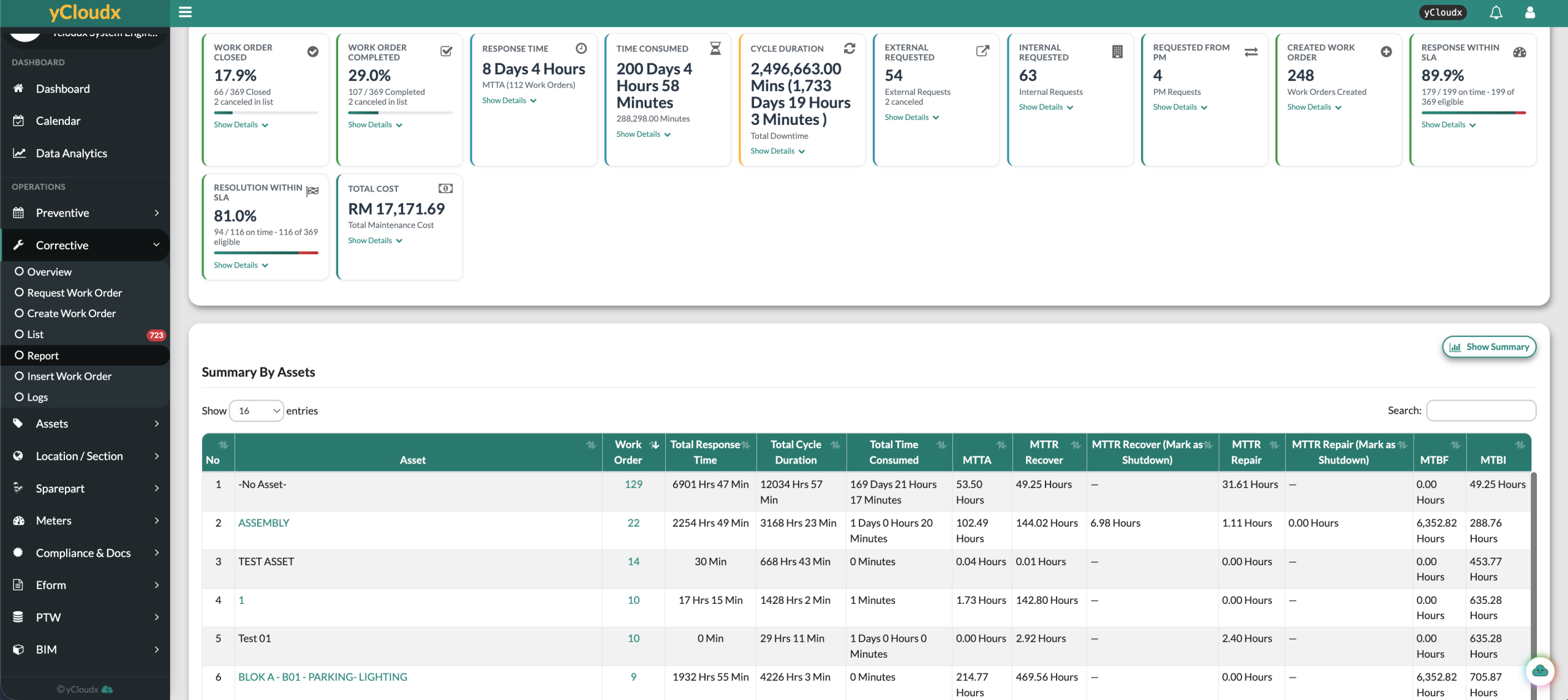Viewport: 1568px width, 700px height.
Task: Expand the Compliance & Docs menu
Action: (x=85, y=553)
